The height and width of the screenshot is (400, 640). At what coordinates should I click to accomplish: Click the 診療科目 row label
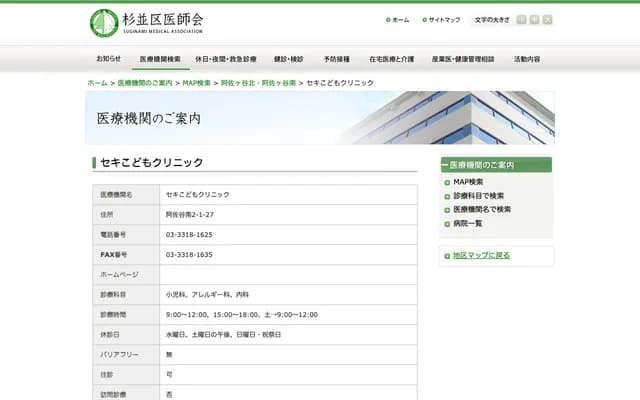(113, 295)
